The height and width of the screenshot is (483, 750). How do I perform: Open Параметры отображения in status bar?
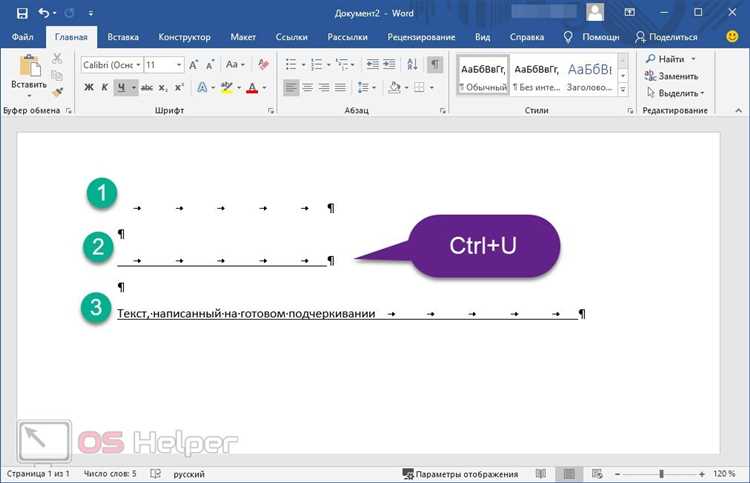(x=460, y=474)
